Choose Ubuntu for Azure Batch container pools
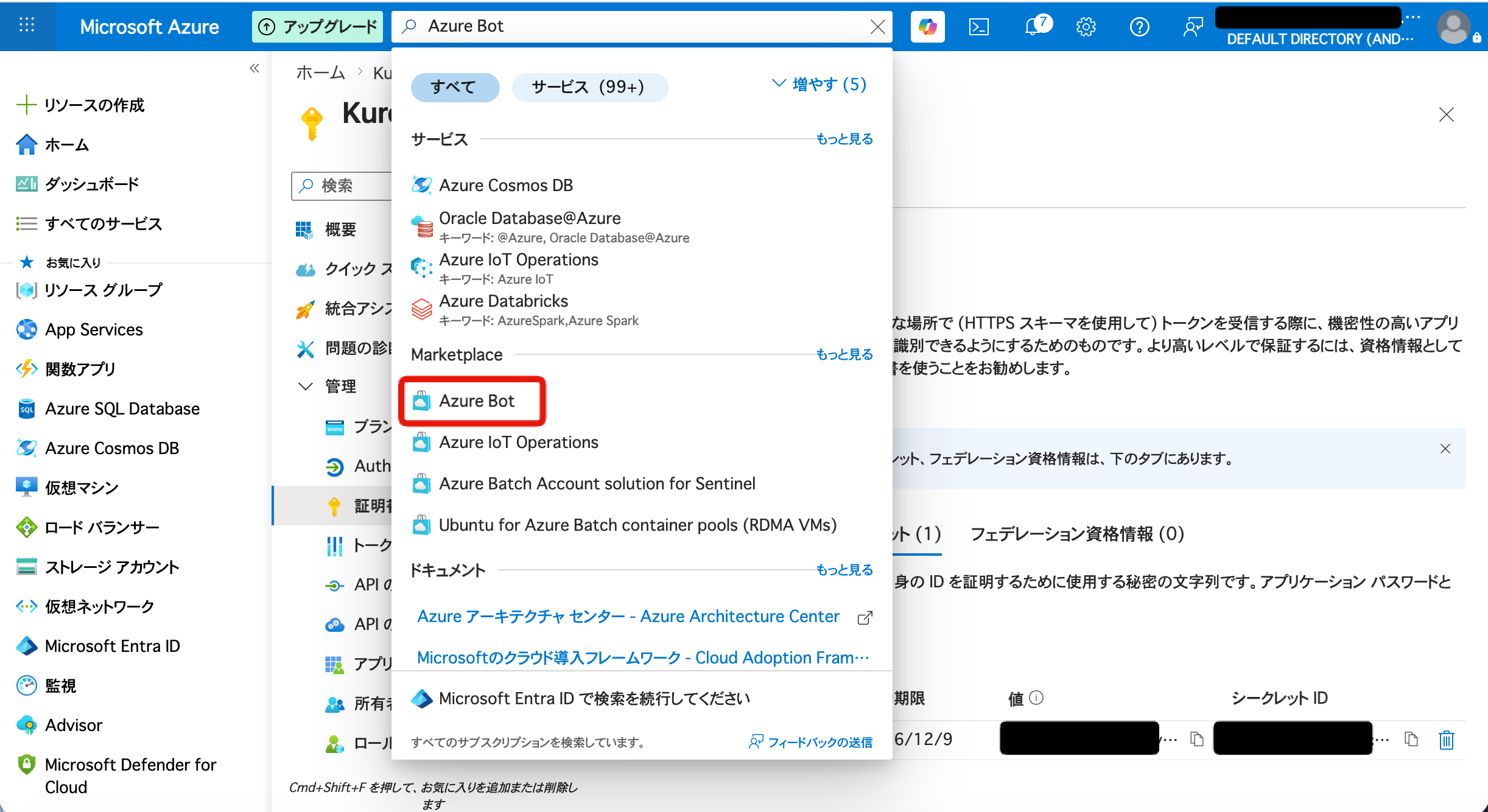 tap(624, 525)
